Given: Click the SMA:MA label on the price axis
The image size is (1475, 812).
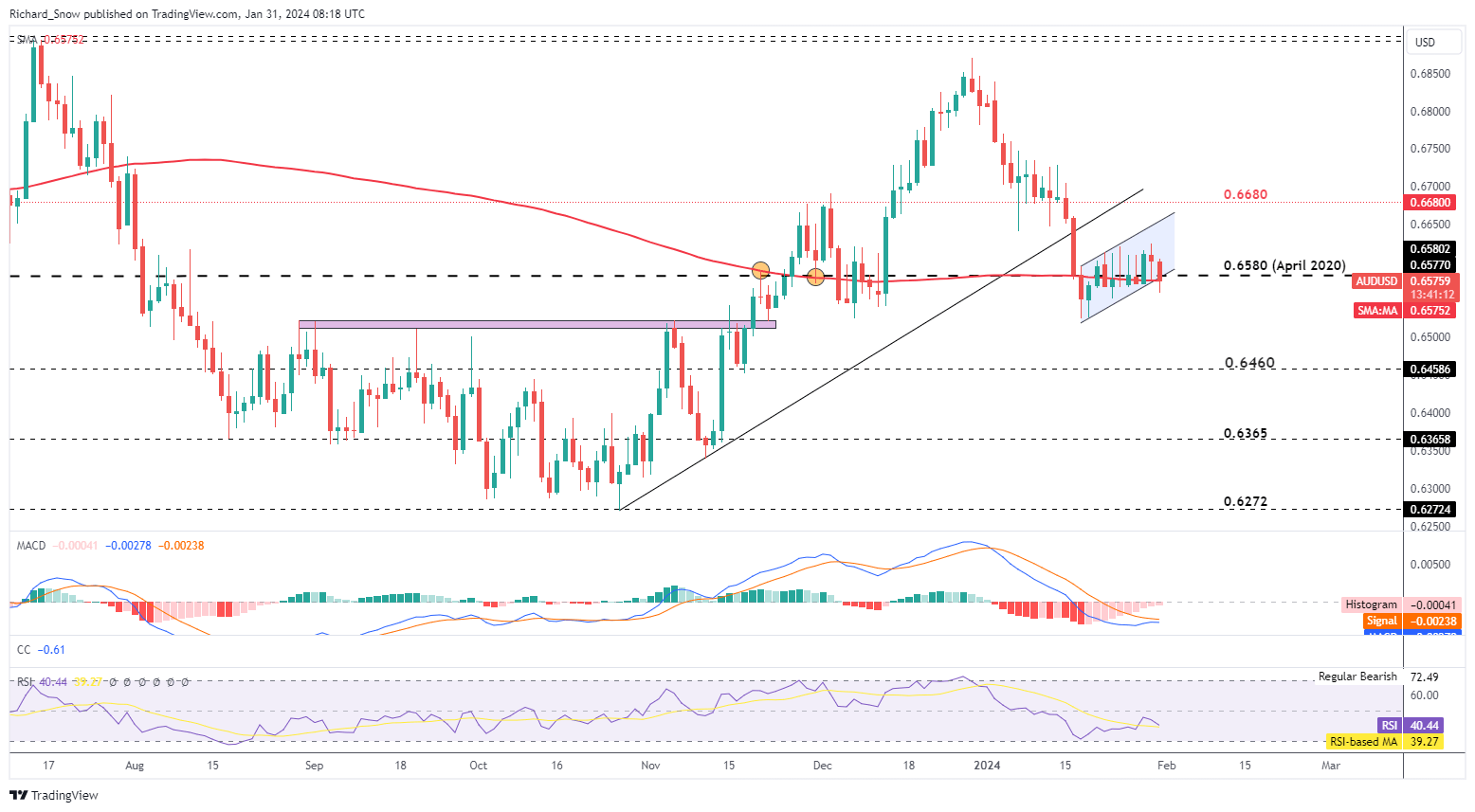Looking at the screenshot, I should (x=1378, y=310).
